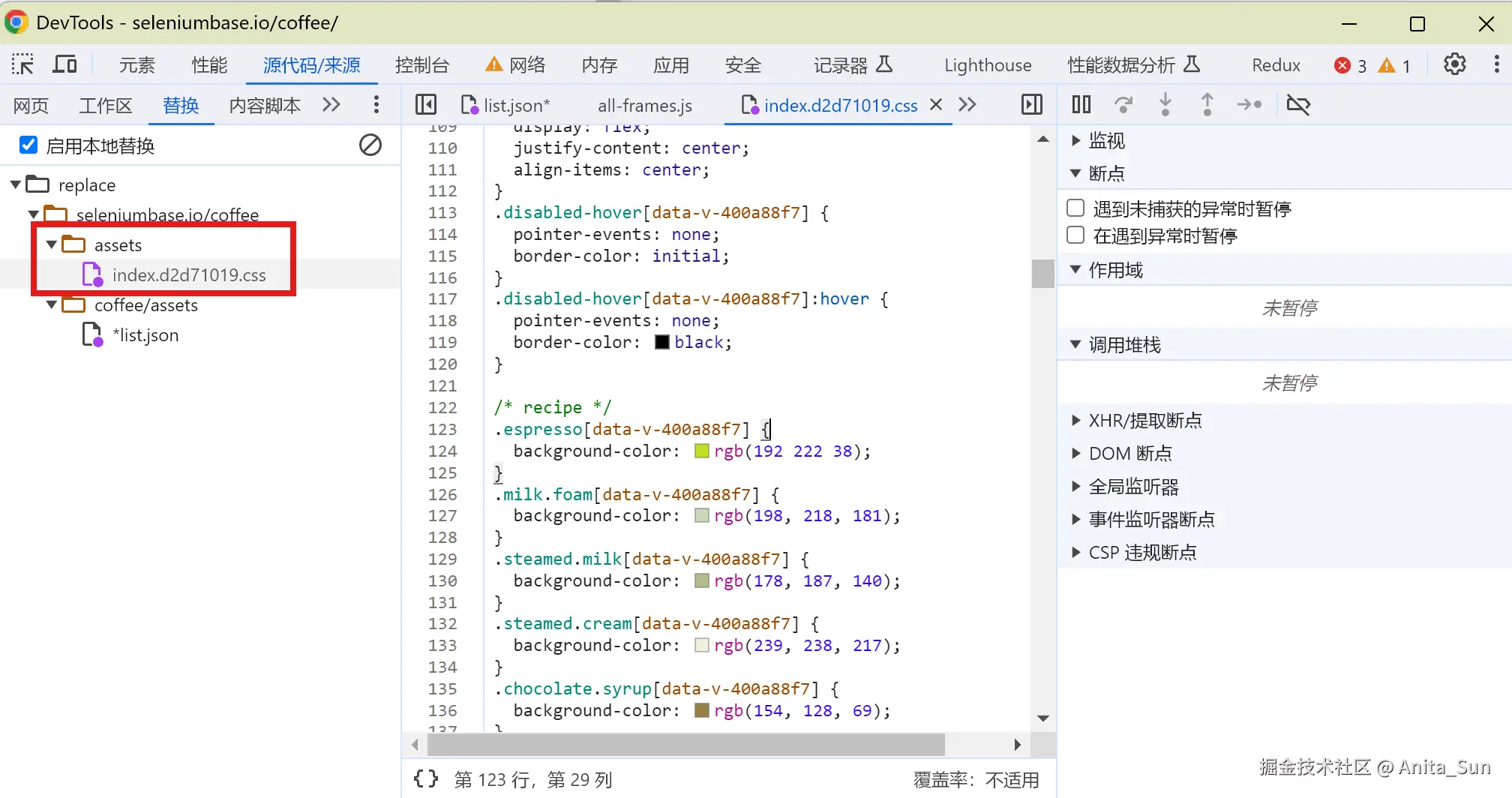Click the vertical scrollbar thumb in editor
The width and height of the screenshot is (1512, 798).
1043,273
